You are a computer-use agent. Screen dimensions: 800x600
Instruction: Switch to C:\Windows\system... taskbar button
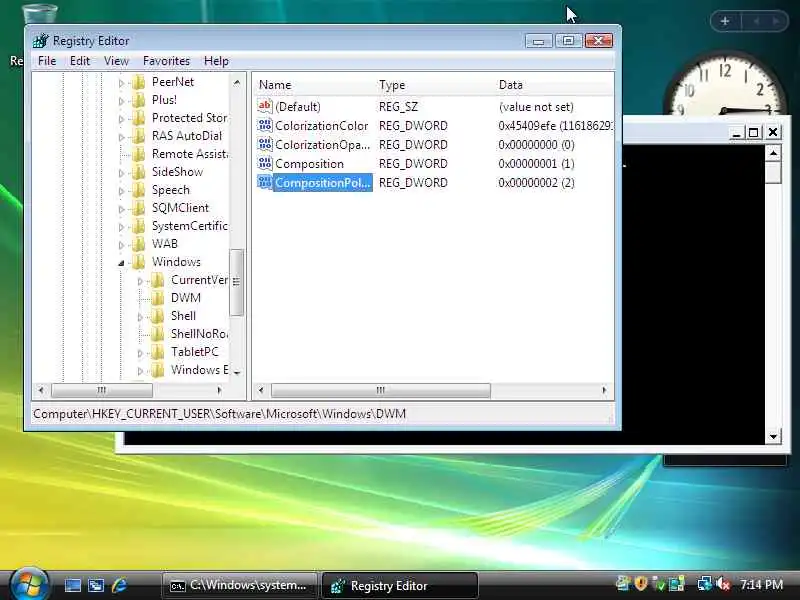[240, 586]
